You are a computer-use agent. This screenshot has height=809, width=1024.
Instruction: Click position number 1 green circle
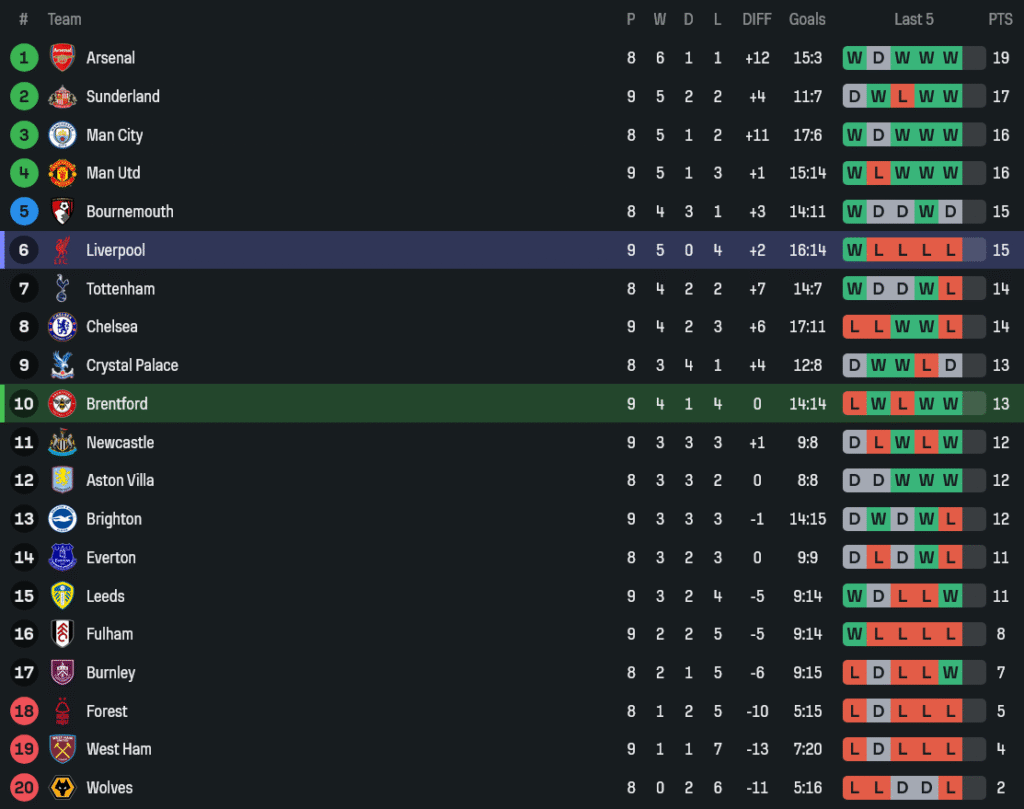24,58
